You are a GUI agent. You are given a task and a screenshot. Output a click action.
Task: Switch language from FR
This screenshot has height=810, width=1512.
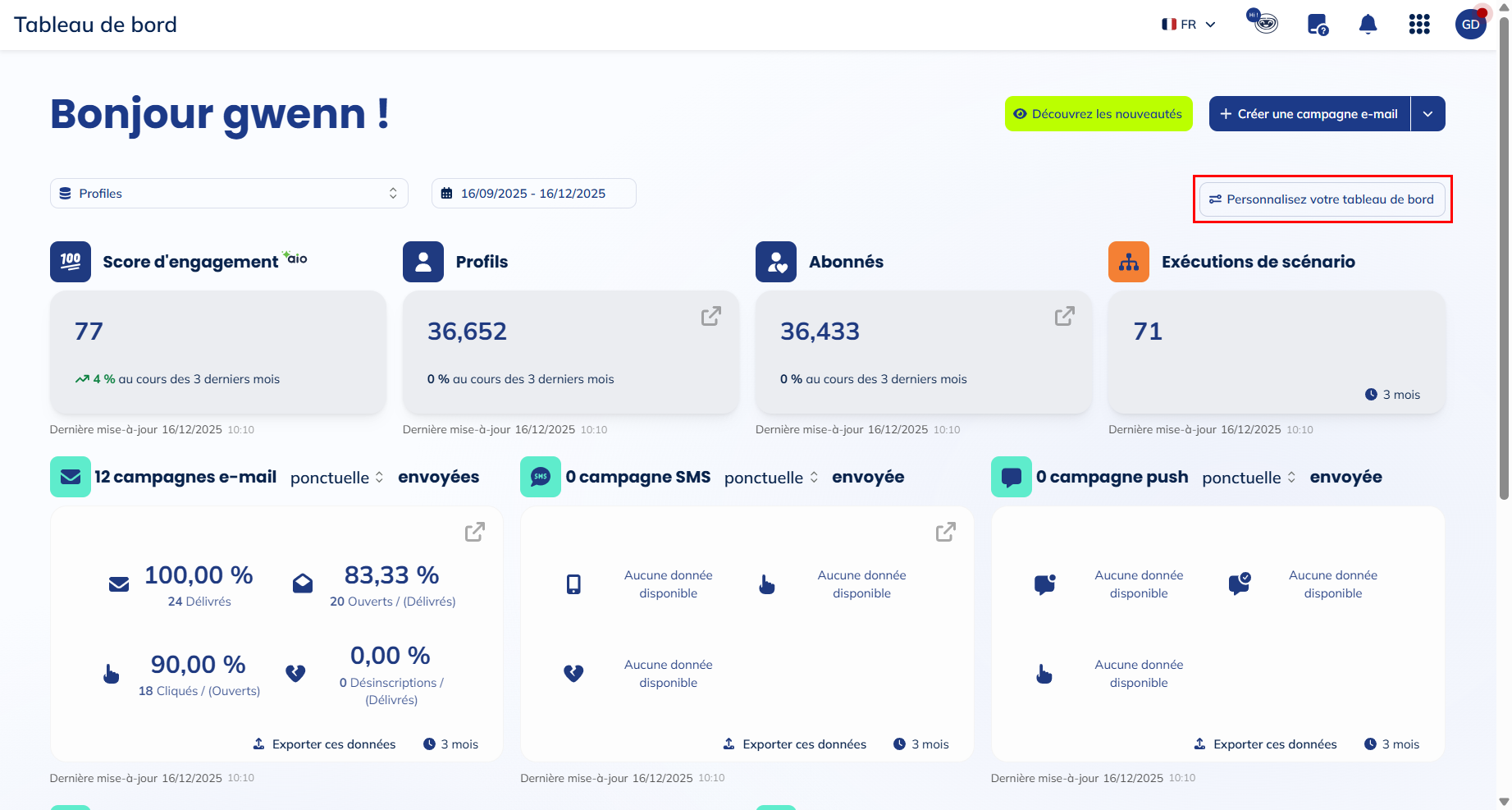[x=1188, y=24]
